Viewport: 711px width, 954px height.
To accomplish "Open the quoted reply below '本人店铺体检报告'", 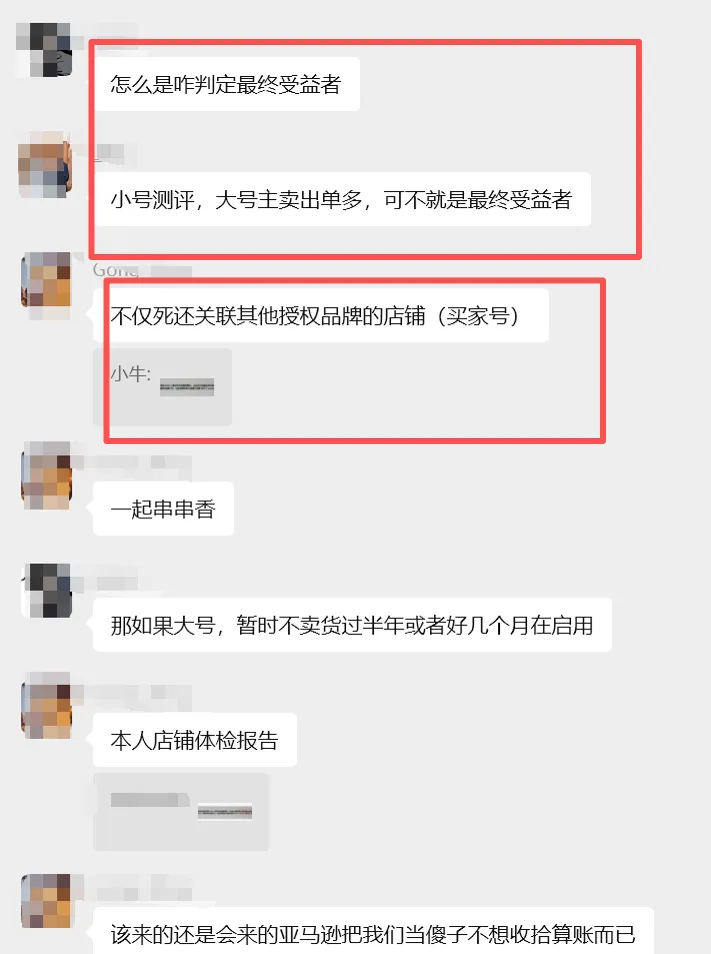I will 181,812.
